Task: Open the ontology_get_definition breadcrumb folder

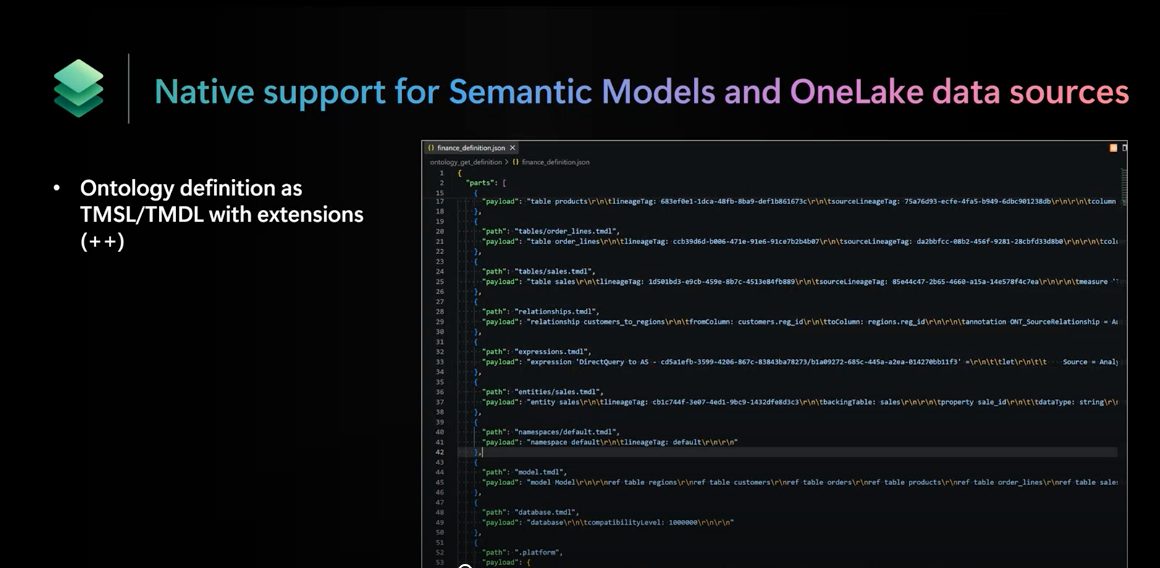Action: pyautogui.click(x=465, y=162)
